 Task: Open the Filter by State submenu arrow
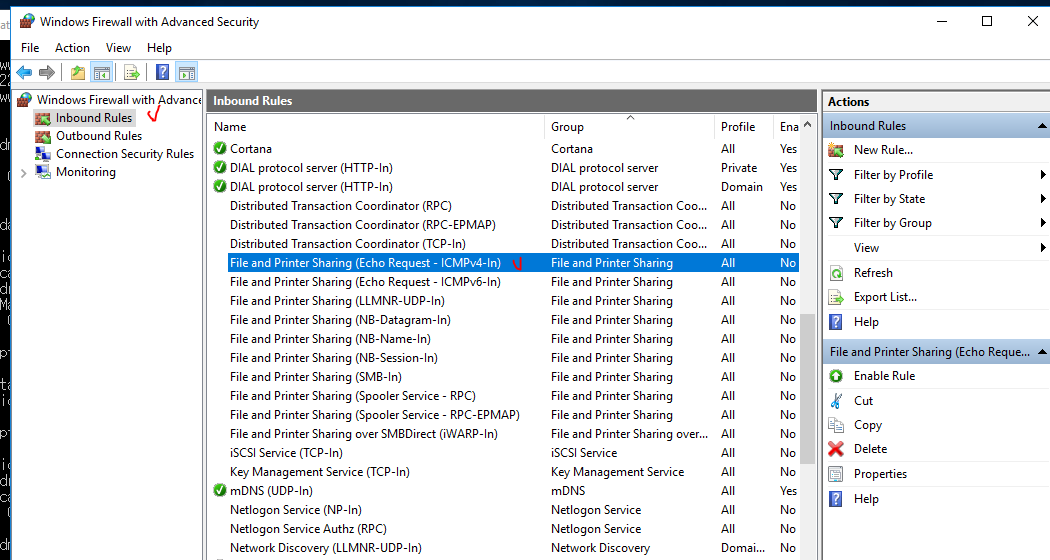(x=1043, y=199)
